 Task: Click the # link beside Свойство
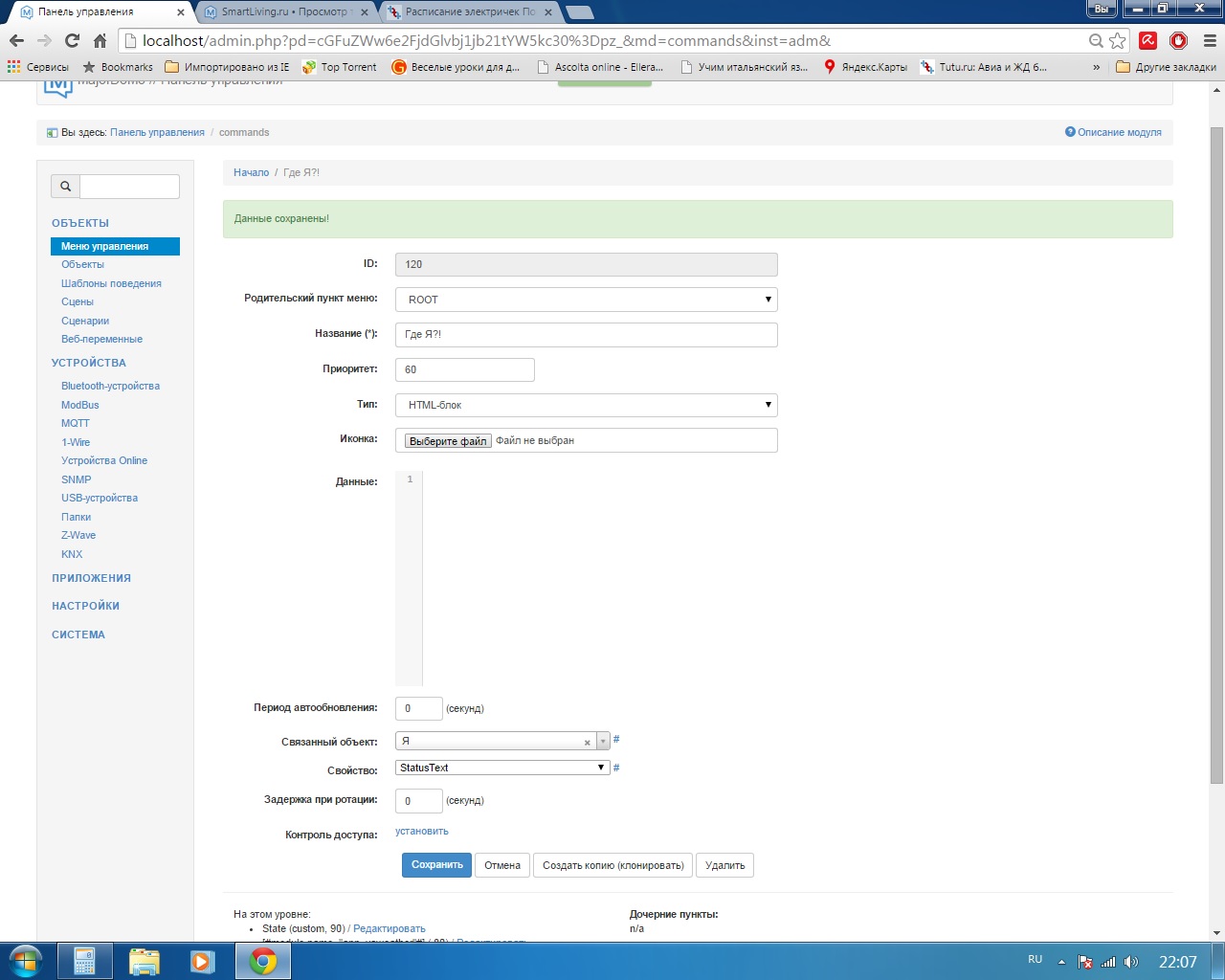tap(616, 768)
